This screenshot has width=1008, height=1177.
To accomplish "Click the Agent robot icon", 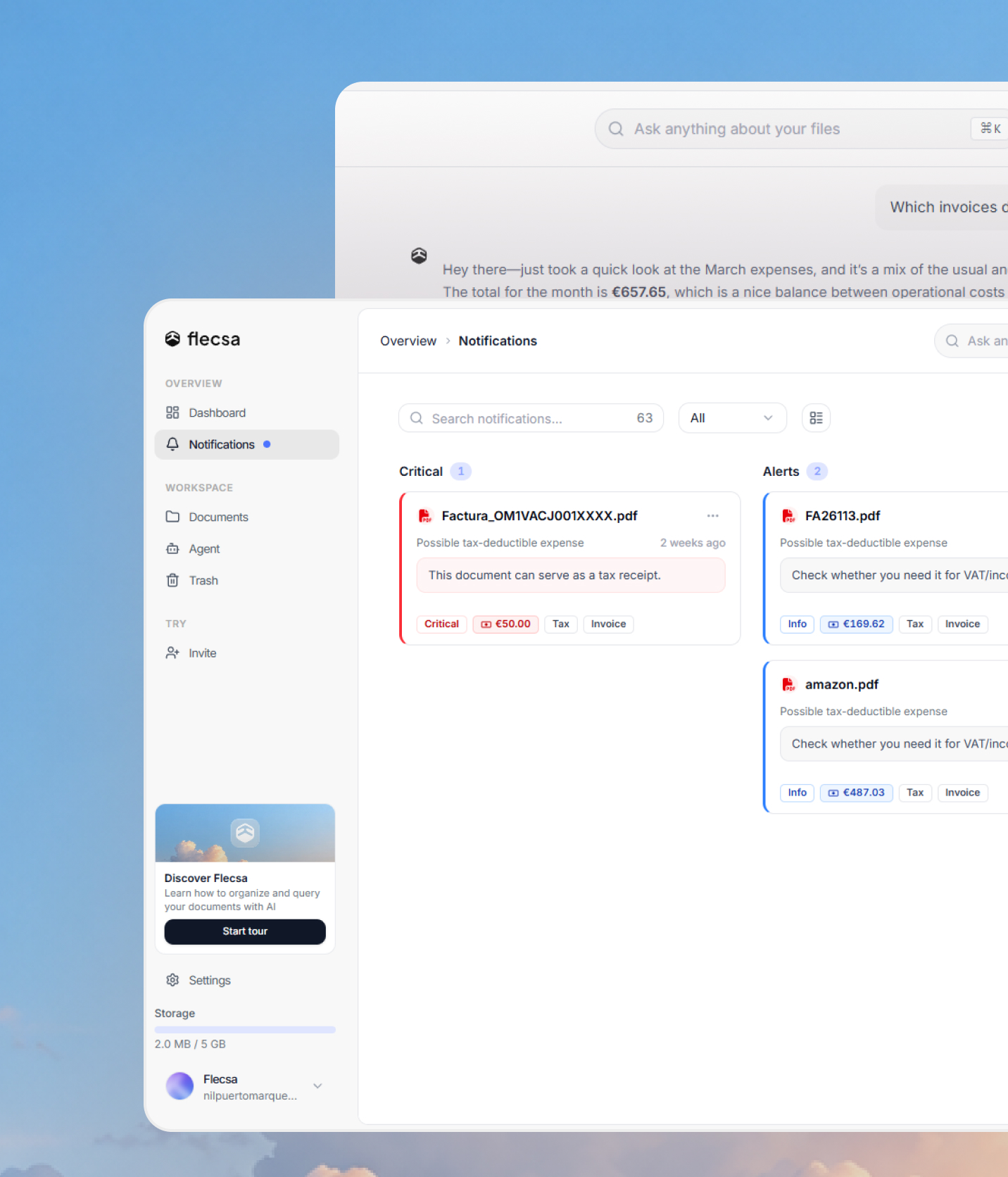I will point(172,548).
